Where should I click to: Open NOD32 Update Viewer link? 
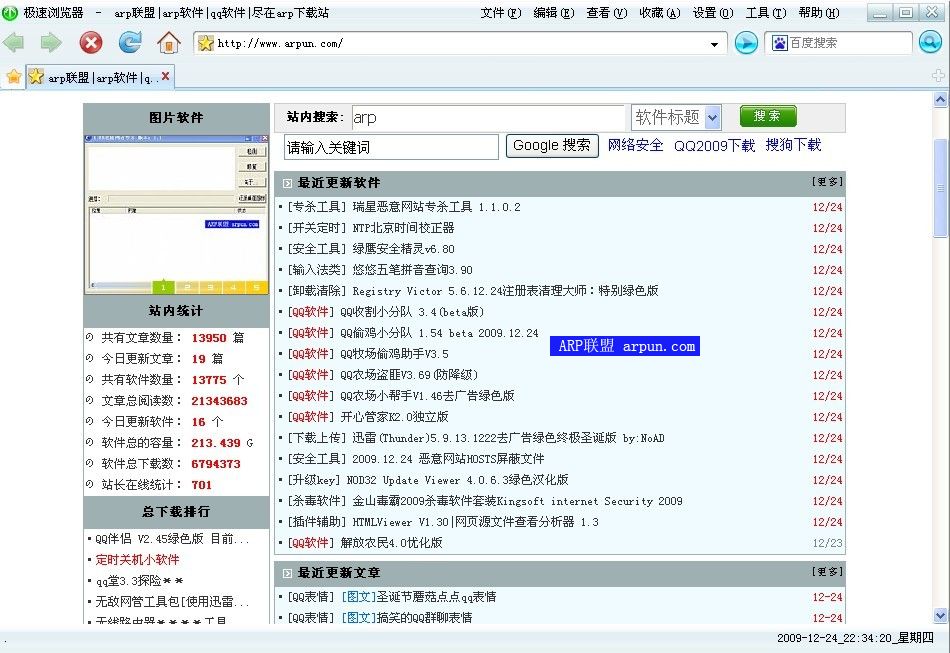point(457,480)
